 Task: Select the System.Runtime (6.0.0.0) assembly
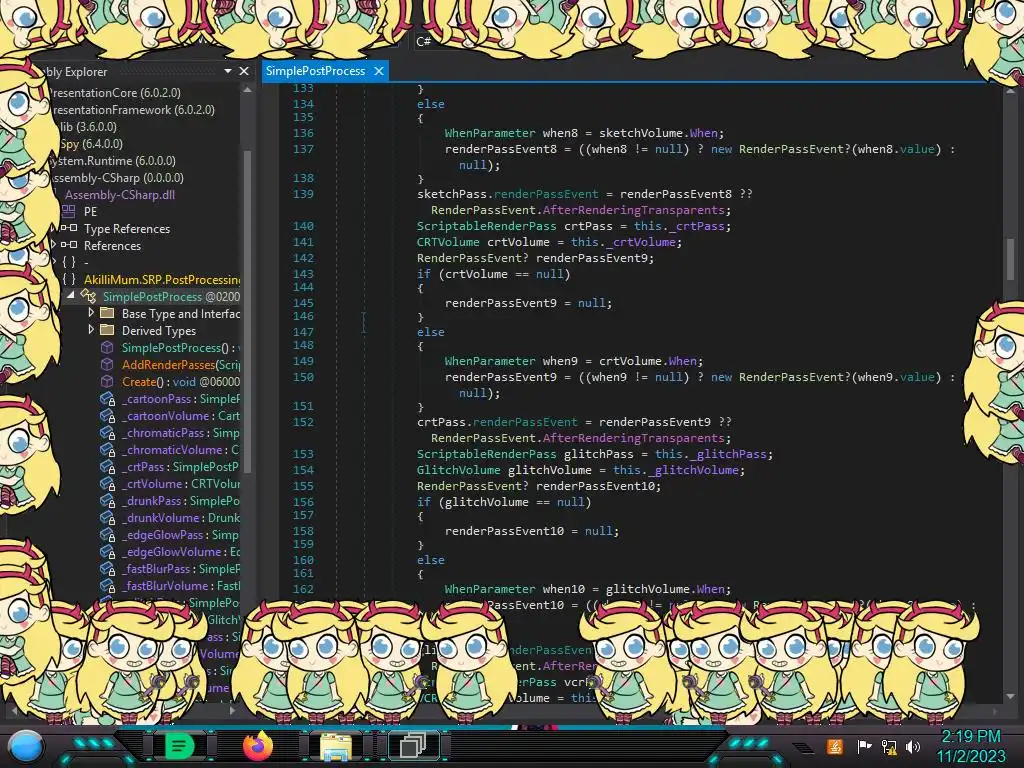click(x=114, y=161)
